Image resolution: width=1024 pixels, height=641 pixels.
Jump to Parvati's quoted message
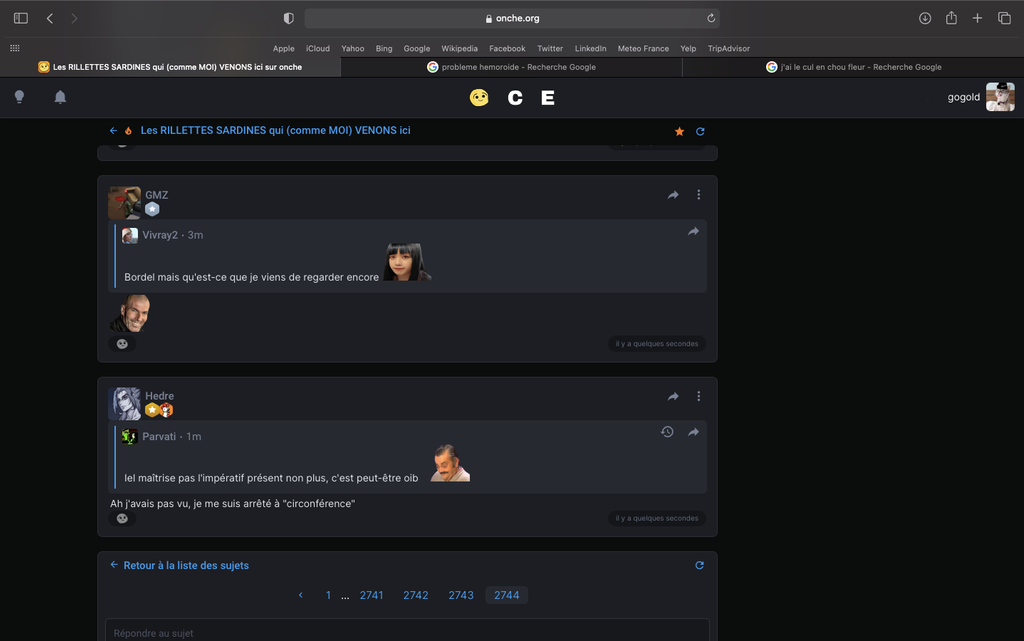693,431
